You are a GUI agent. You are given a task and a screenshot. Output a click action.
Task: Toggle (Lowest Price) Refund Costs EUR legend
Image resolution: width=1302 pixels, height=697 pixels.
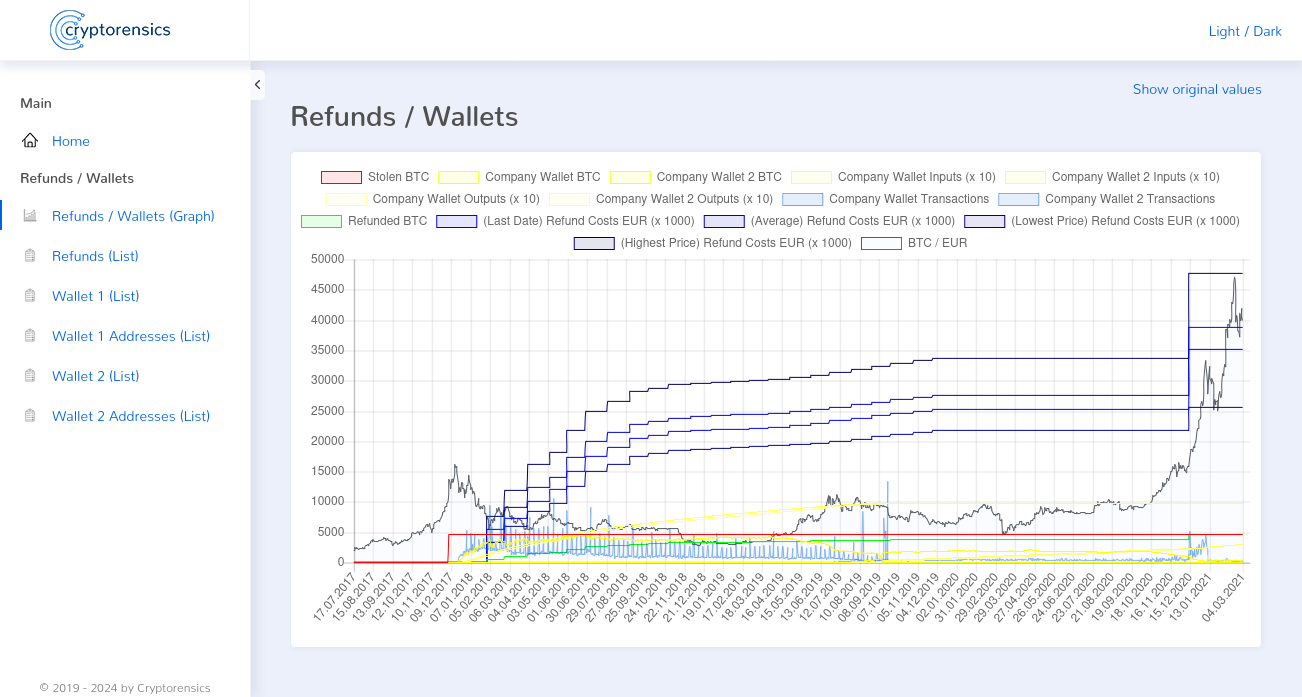point(1102,221)
